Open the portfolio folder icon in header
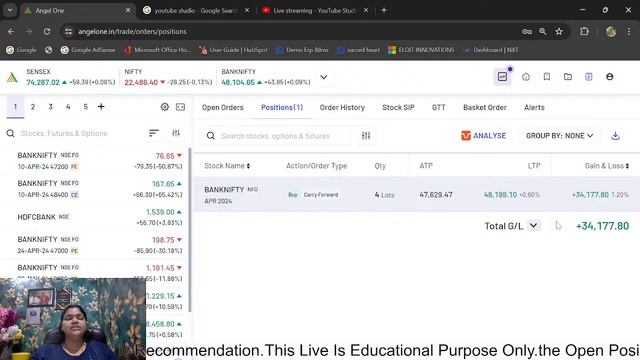This screenshot has width=640, height=360. tap(568, 77)
